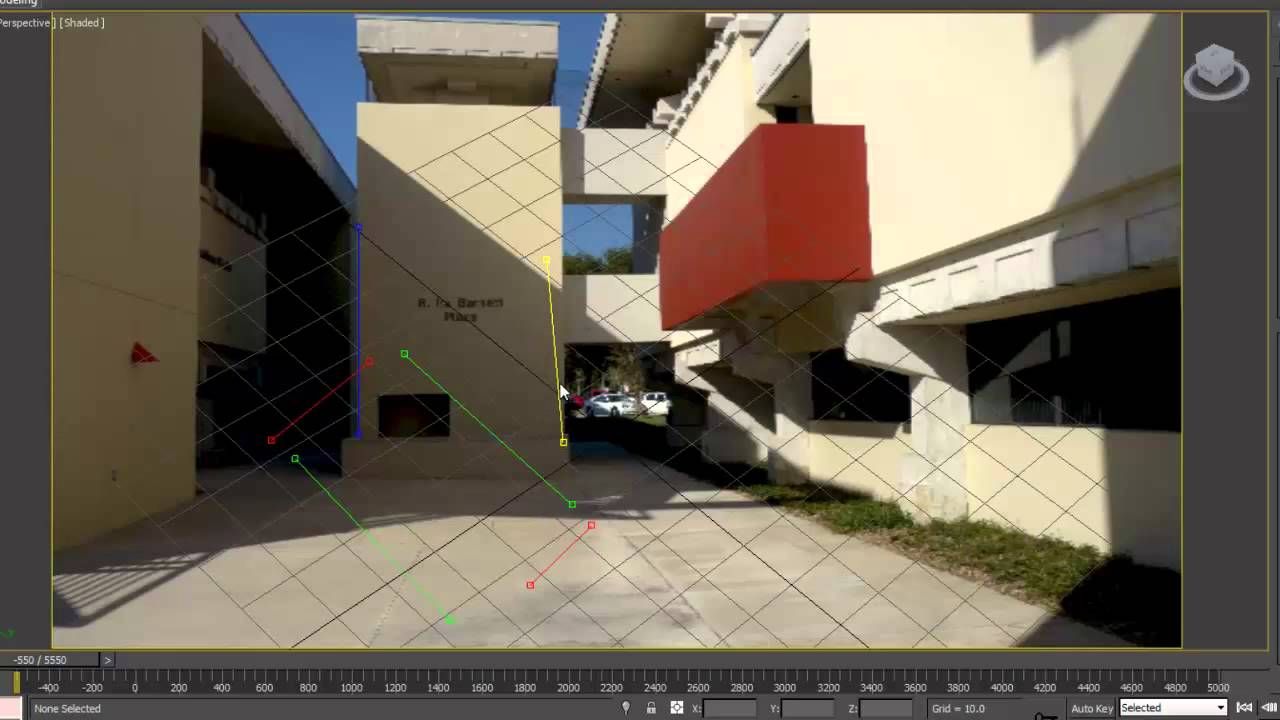This screenshot has width=1280, height=720.
Task: Toggle the Selection Lock padlock icon
Action: pos(651,708)
